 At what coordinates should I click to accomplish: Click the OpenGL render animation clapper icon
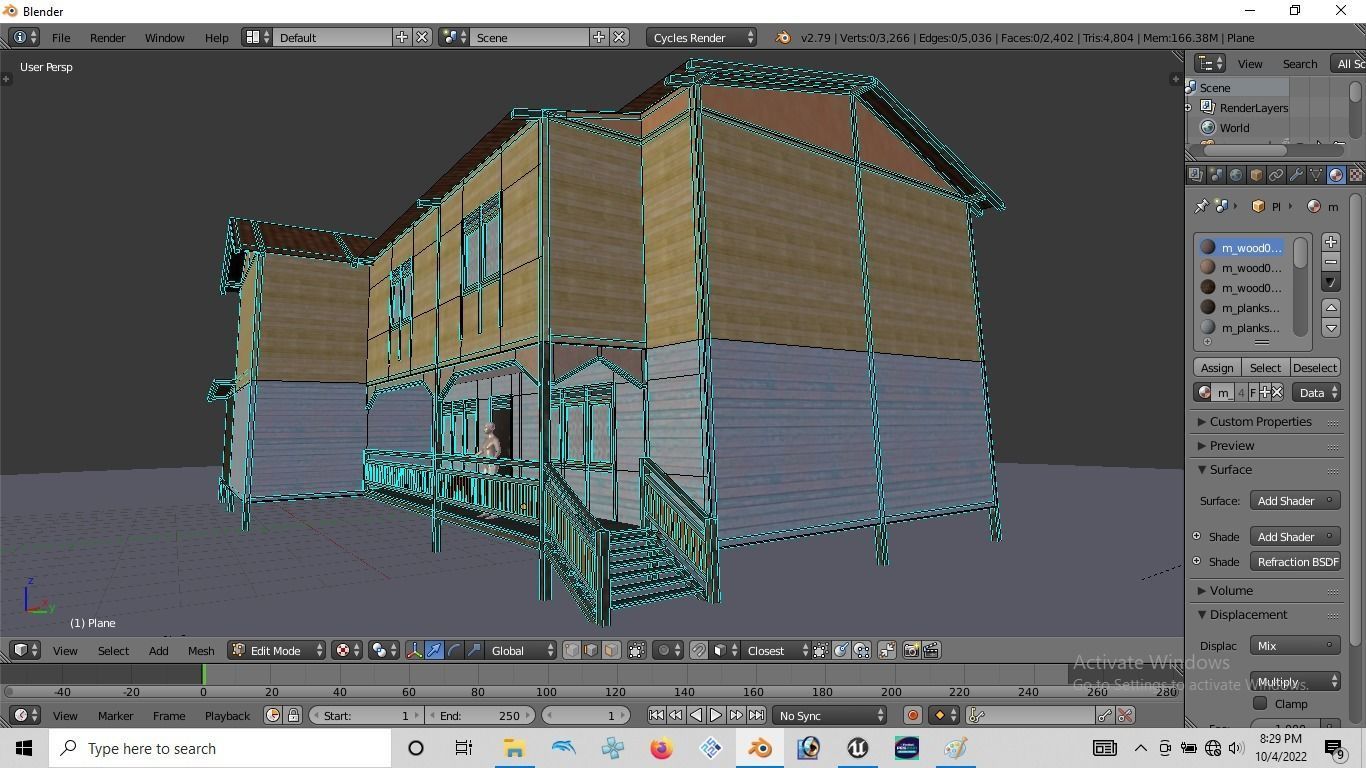[931, 650]
